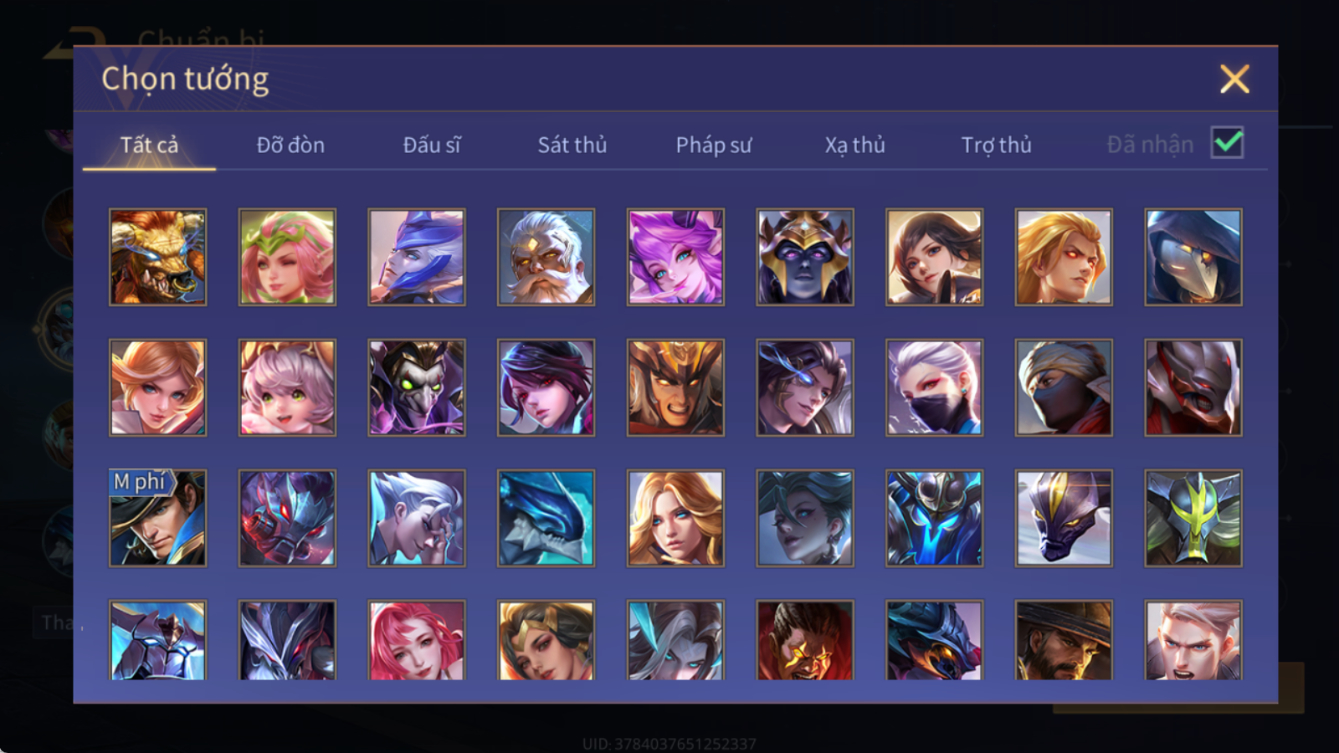Close the Chọn tướng dialog

point(1235,79)
